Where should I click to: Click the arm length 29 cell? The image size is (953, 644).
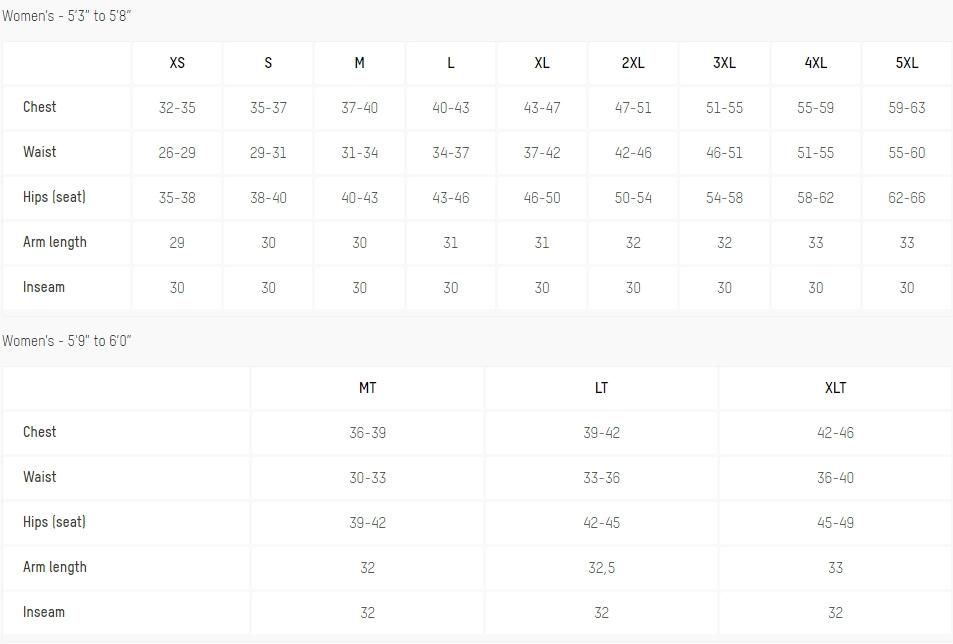[177, 242]
